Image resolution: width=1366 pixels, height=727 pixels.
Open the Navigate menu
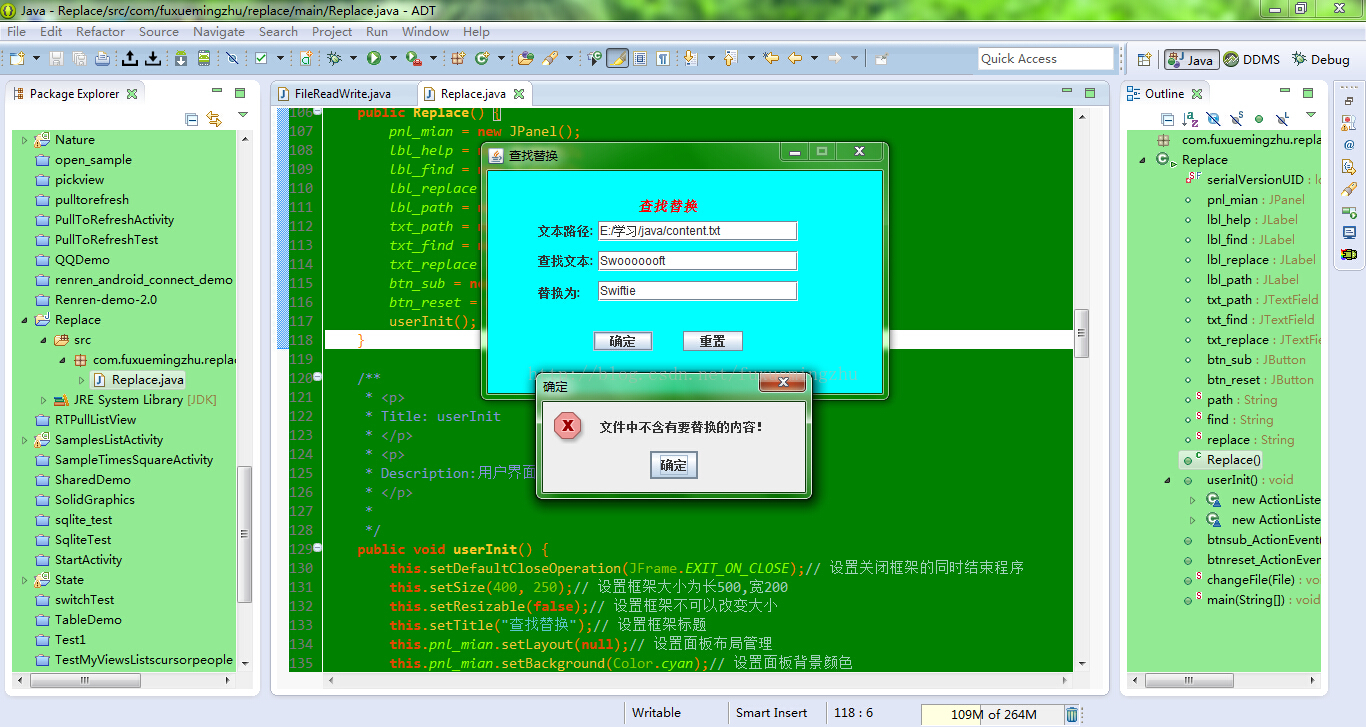coord(219,31)
